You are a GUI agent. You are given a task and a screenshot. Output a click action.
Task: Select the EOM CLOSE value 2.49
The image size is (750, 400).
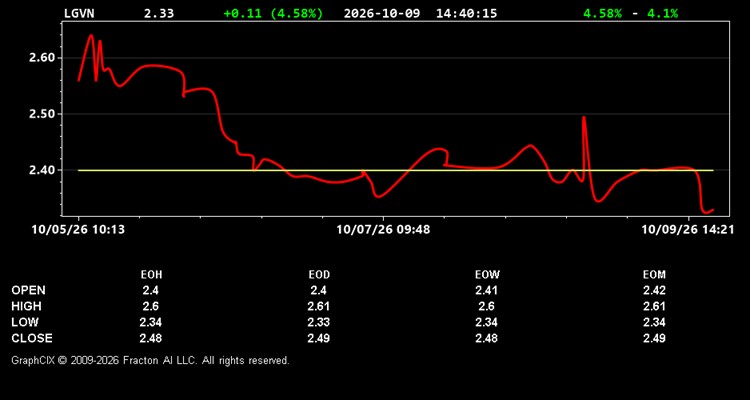(x=654, y=338)
